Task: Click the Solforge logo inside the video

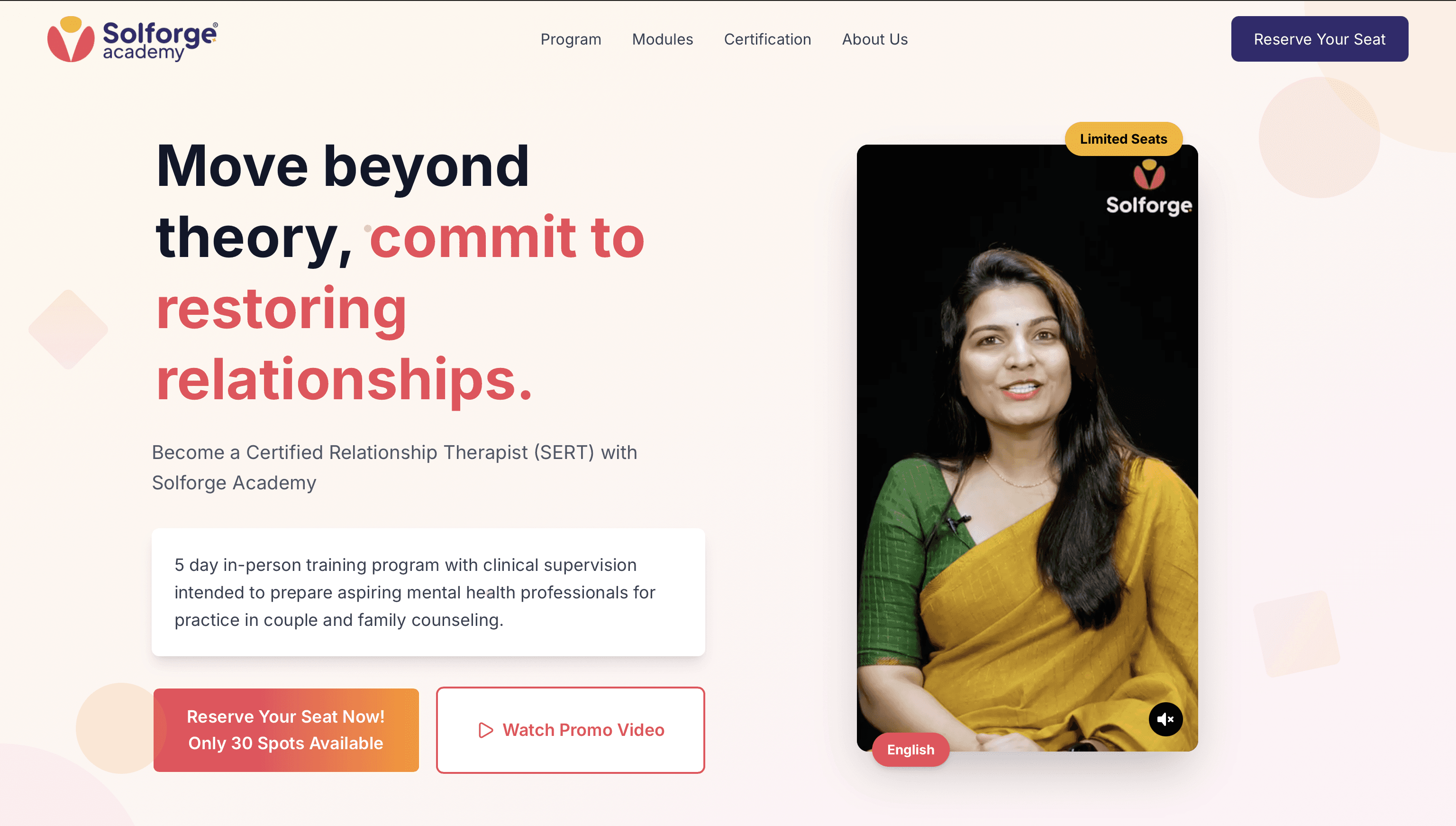Action: [x=1149, y=187]
